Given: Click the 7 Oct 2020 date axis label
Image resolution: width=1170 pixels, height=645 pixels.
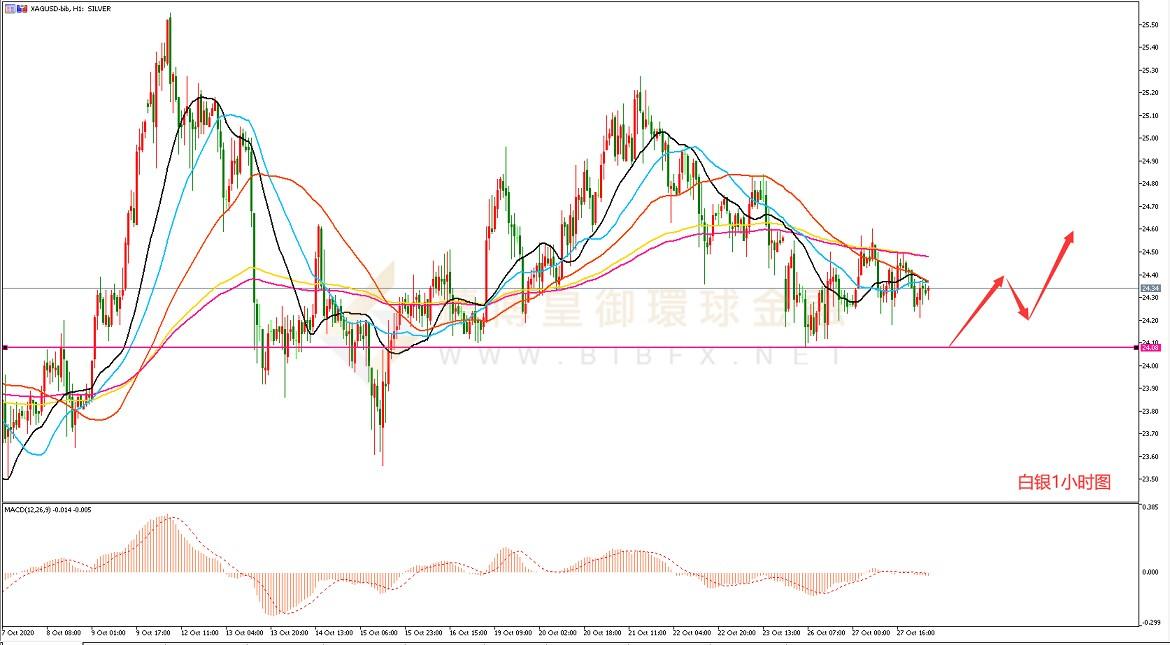Looking at the screenshot, I should (x=18, y=632).
